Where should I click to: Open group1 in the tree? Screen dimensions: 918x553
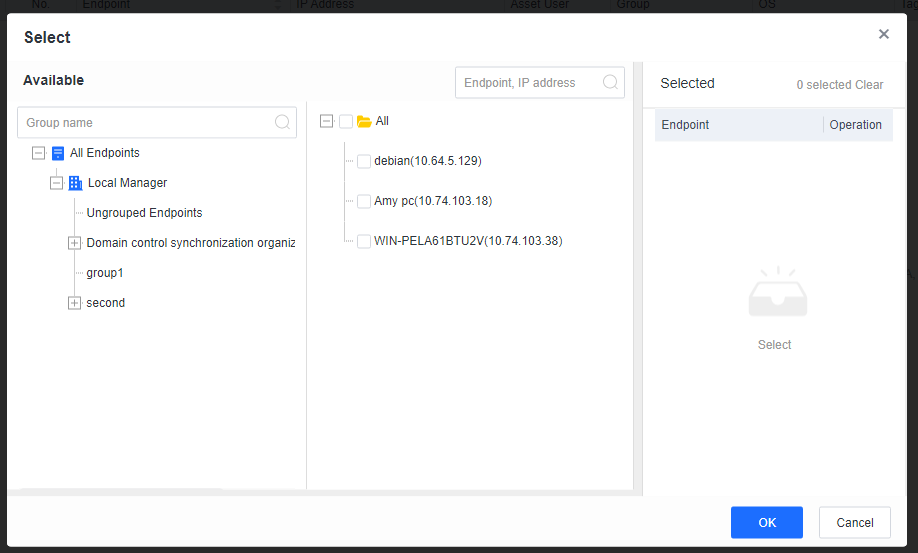[x=105, y=273]
